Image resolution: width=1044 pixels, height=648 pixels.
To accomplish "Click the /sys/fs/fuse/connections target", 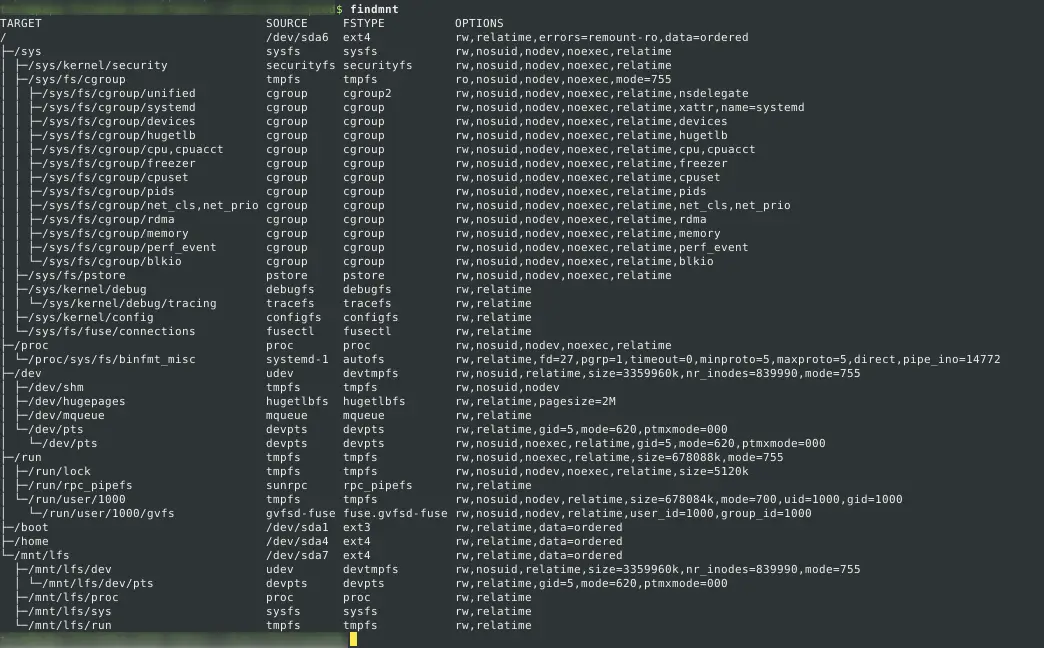I will 112,331.
